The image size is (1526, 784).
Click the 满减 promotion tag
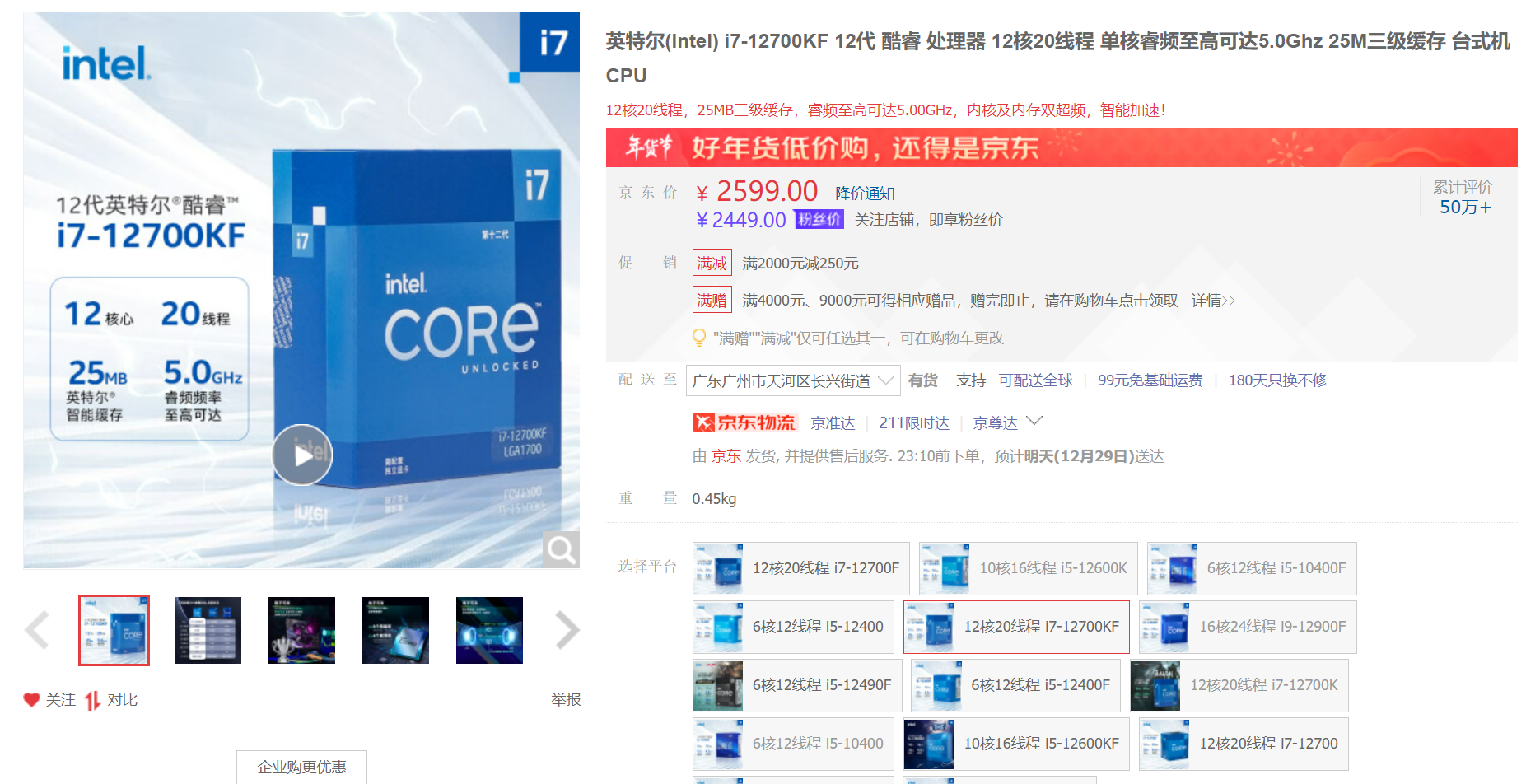[x=712, y=264]
